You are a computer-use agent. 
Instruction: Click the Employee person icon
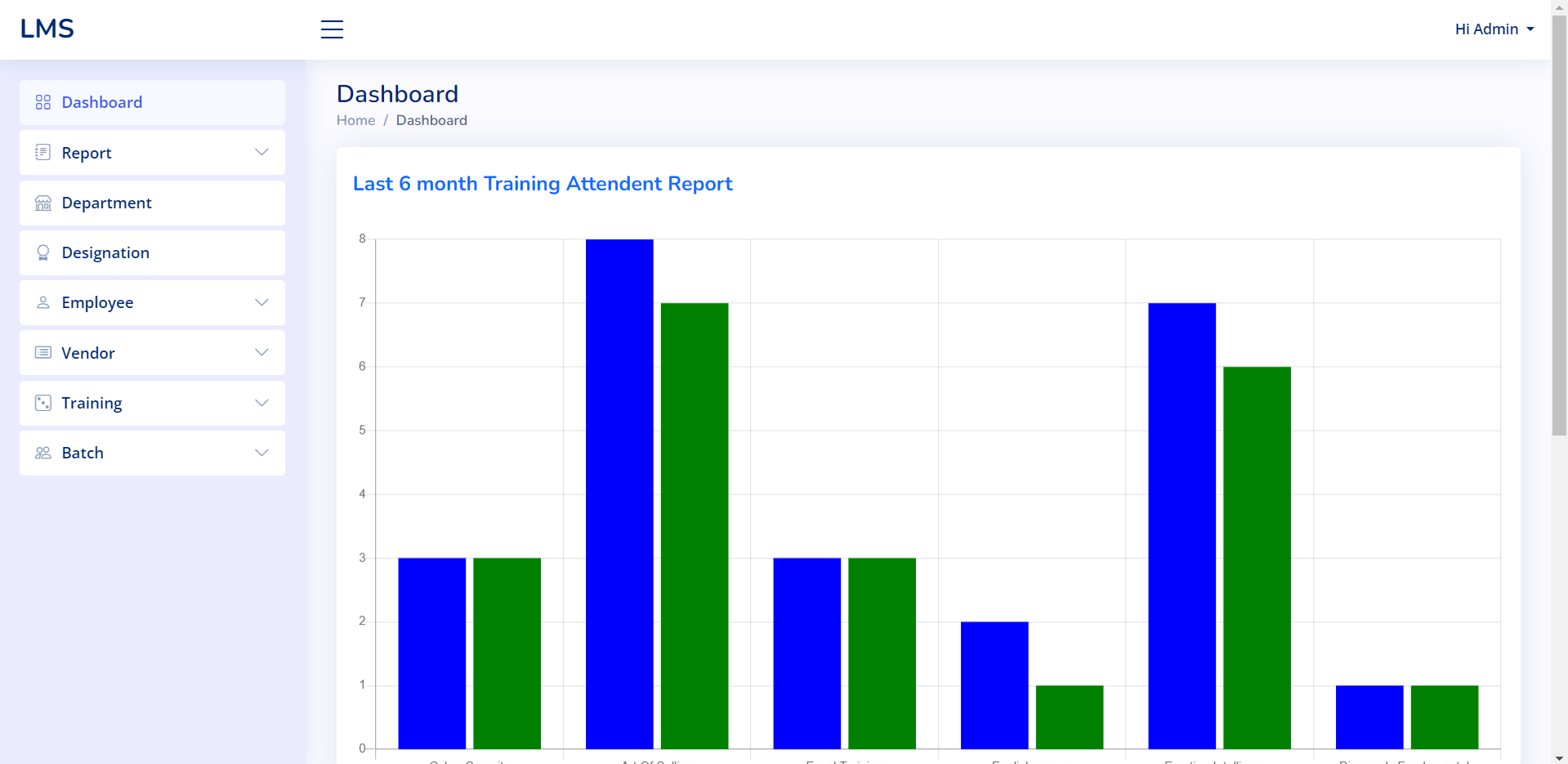pos(43,302)
